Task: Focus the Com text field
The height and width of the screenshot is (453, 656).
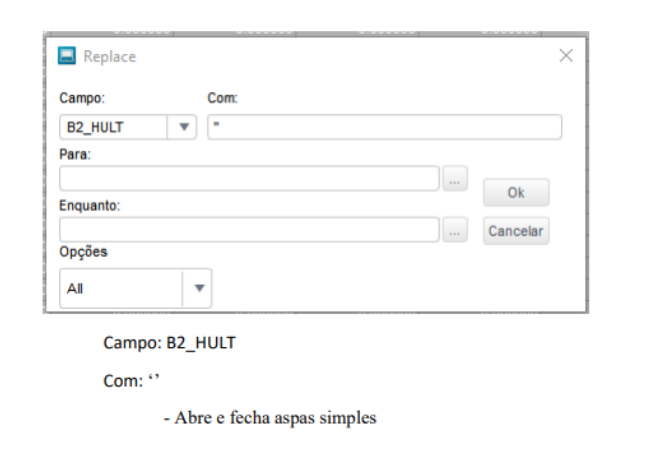Action: coord(384,127)
